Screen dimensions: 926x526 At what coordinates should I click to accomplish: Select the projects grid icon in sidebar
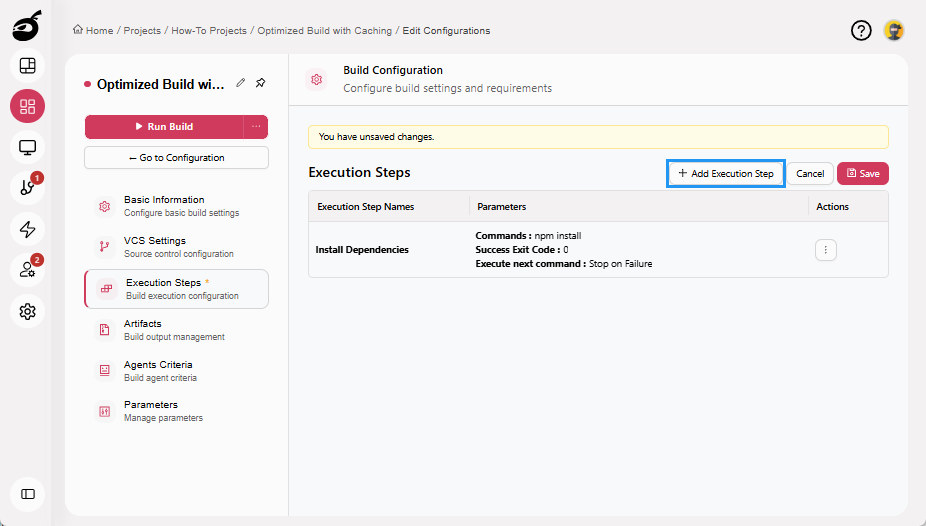(x=27, y=106)
